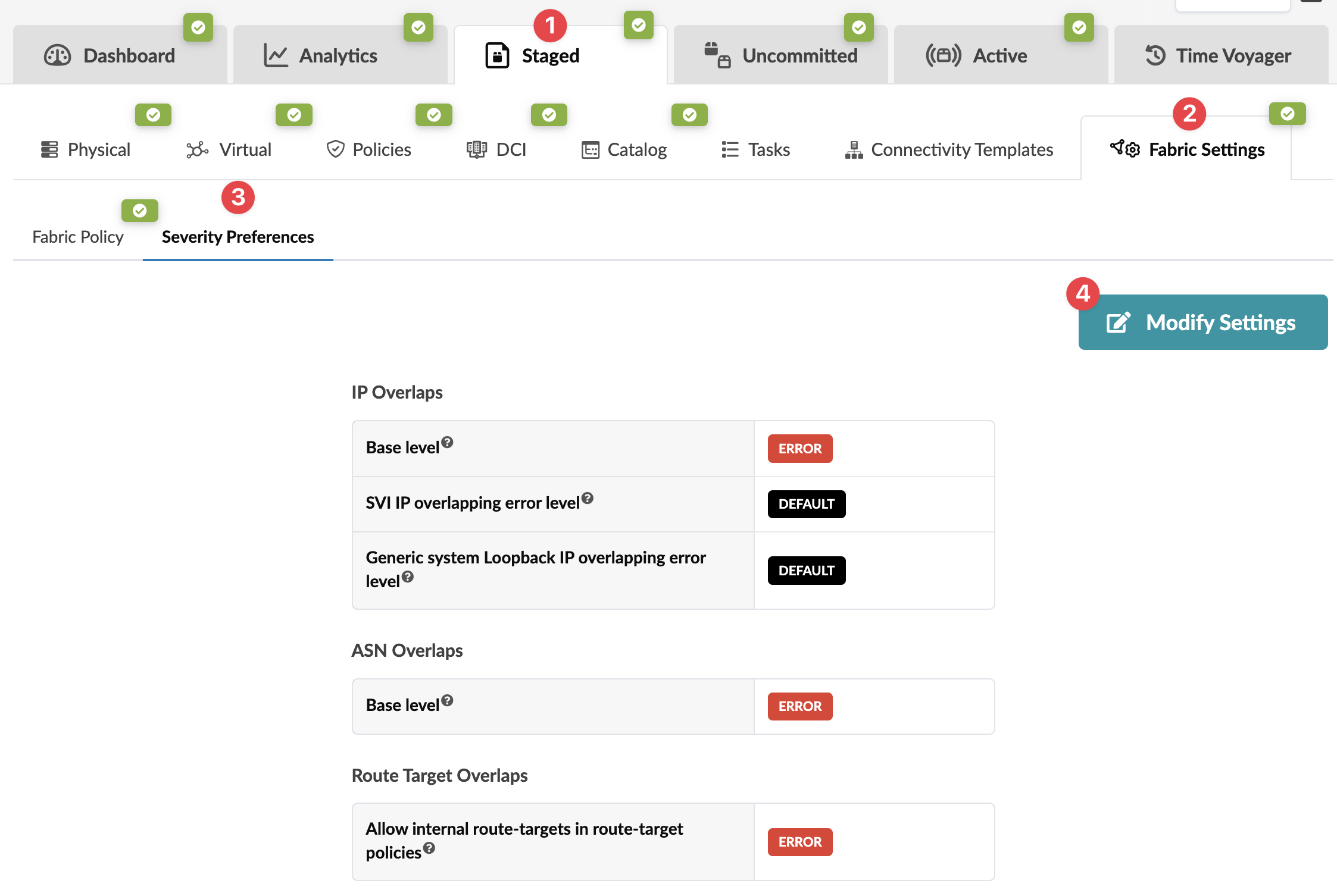The height and width of the screenshot is (896, 1337).
Task: Click the Policies shield icon
Action: [336, 149]
